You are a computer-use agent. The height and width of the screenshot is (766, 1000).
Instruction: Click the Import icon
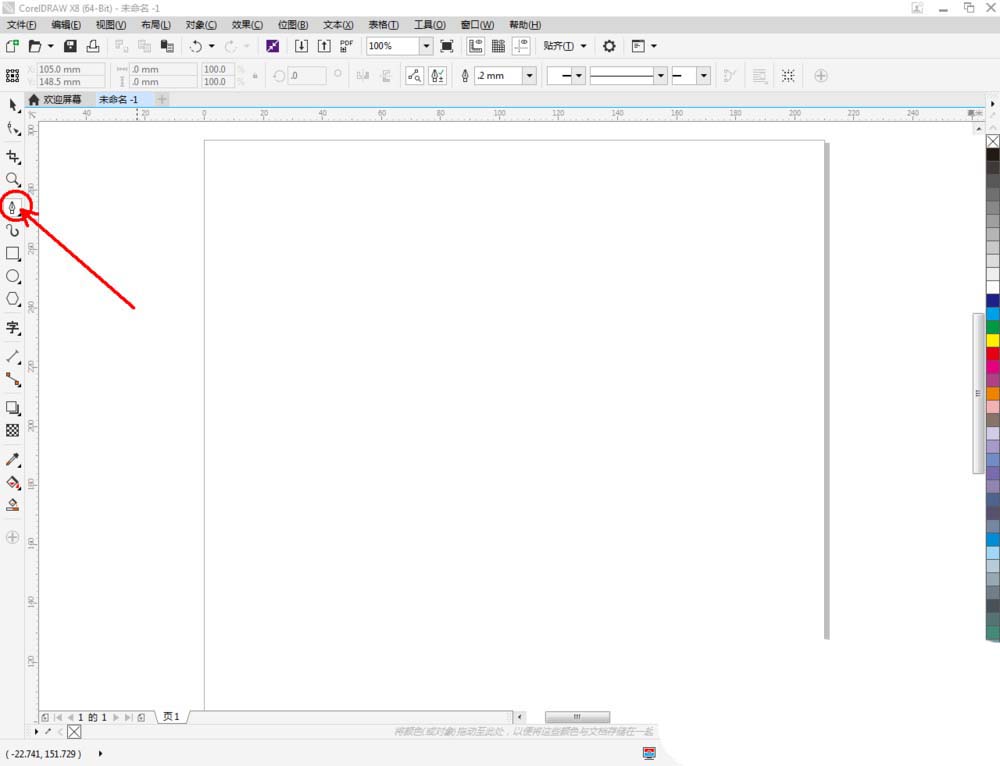tap(301, 46)
